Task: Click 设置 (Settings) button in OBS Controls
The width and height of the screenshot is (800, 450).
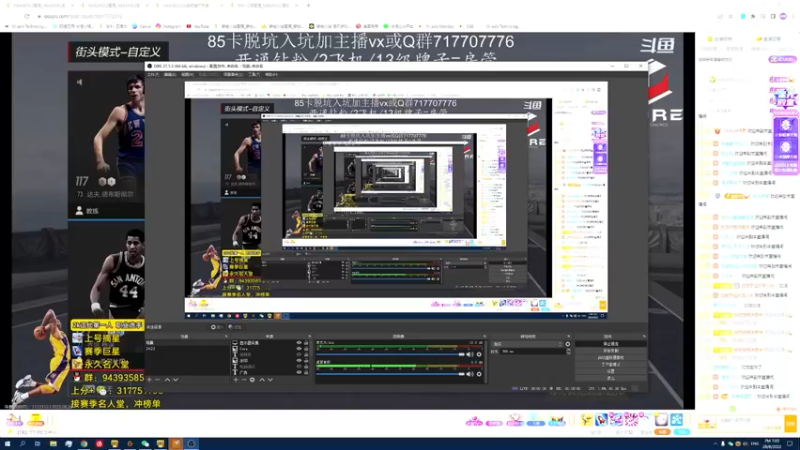Action: point(611,371)
